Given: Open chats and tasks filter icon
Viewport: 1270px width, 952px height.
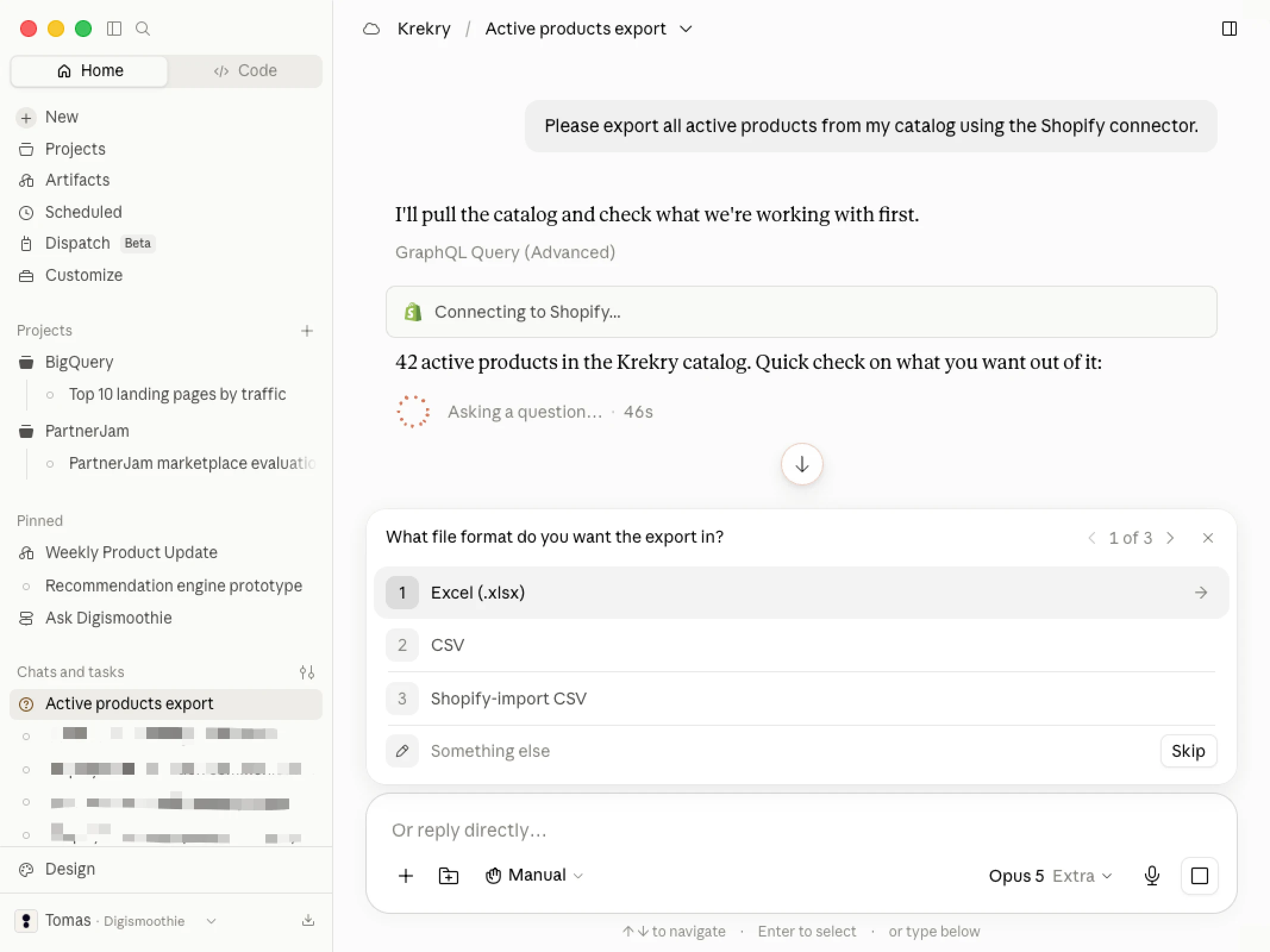Looking at the screenshot, I should pyautogui.click(x=307, y=672).
